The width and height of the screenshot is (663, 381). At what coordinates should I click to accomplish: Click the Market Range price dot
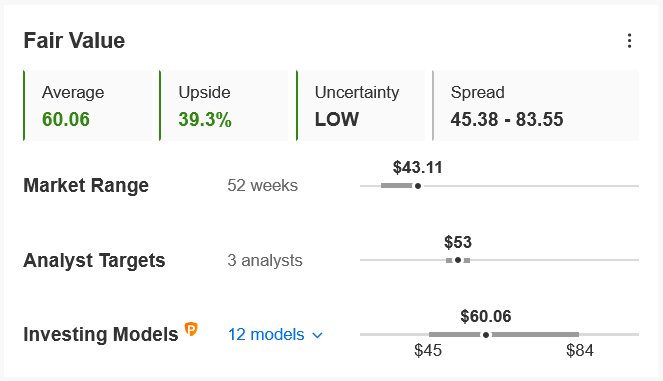pyautogui.click(x=418, y=186)
